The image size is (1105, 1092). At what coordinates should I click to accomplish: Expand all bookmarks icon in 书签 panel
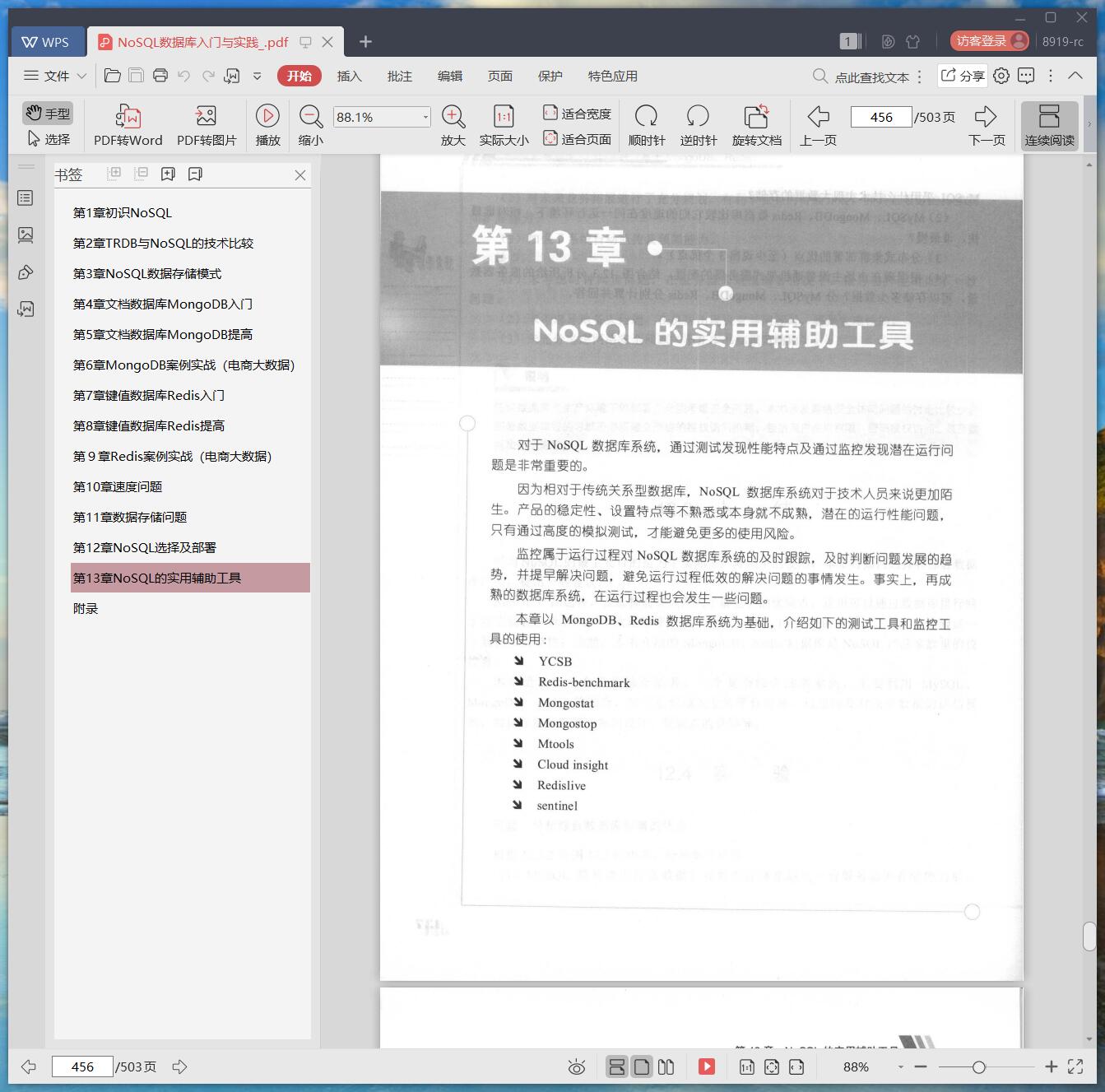114,174
